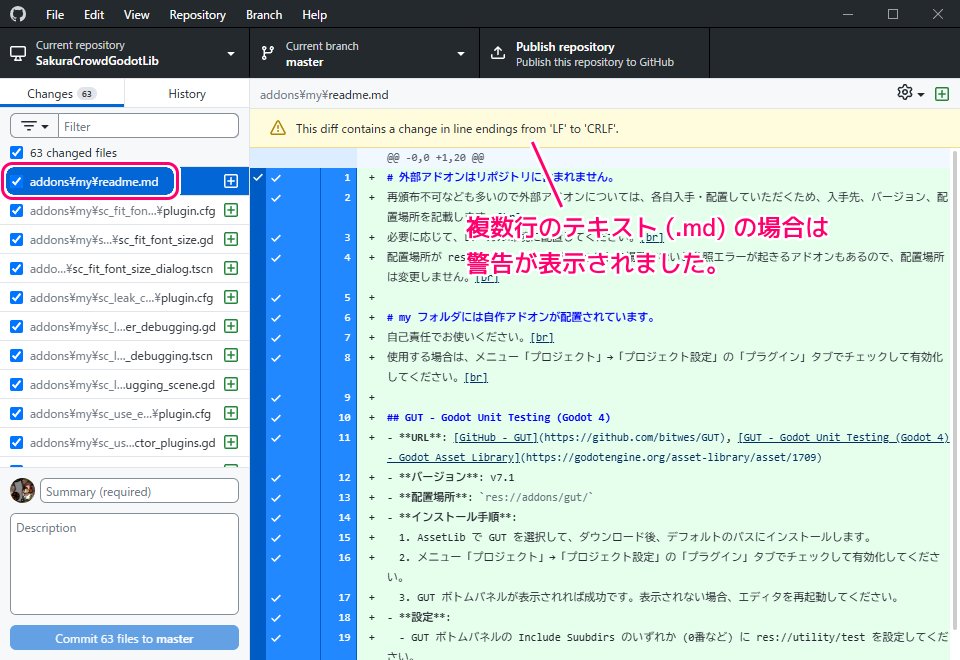Click inside the Summary required field
Viewport: 960px width, 660px height.
140,490
